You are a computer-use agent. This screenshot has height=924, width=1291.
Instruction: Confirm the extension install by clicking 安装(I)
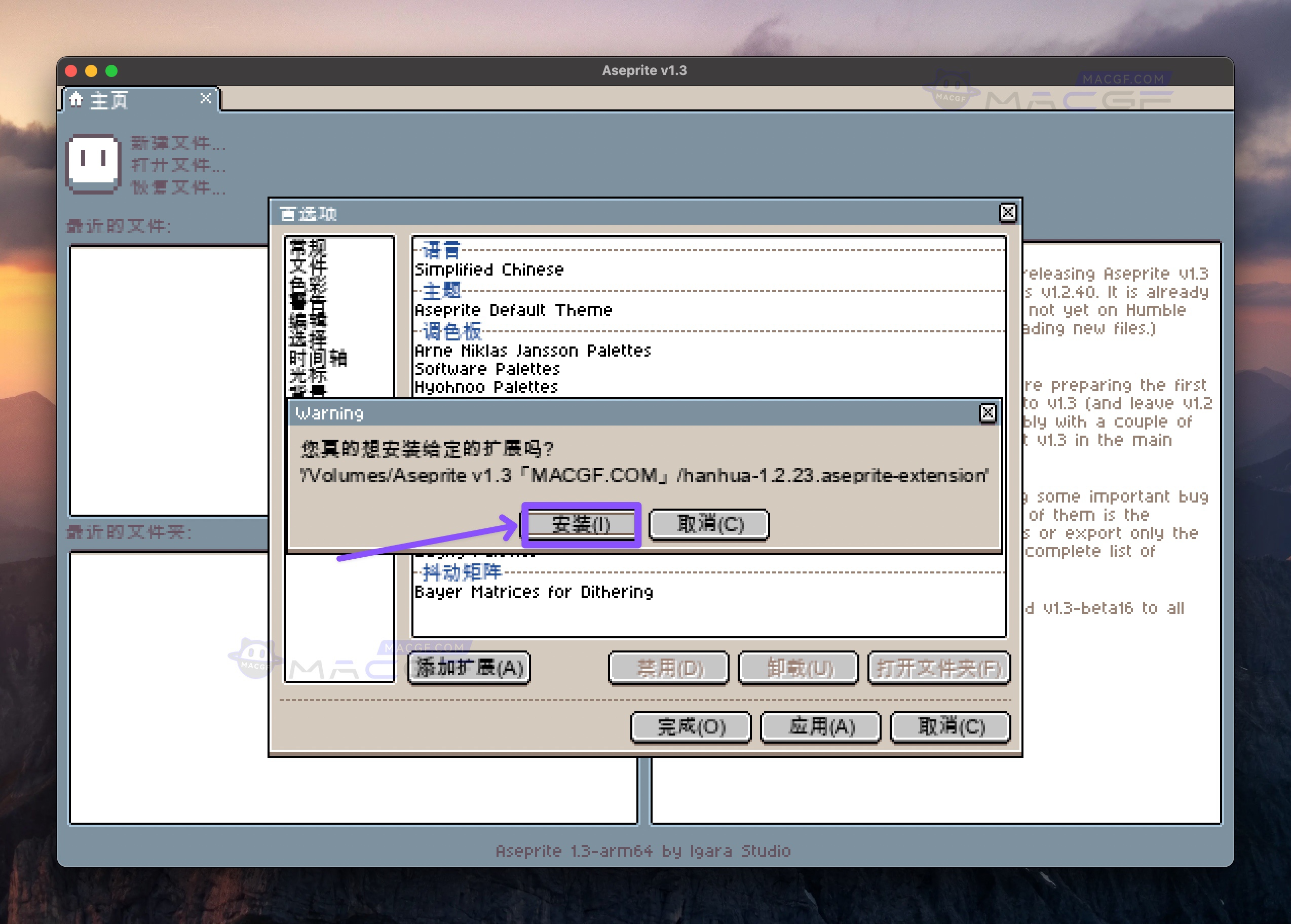click(582, 524)
